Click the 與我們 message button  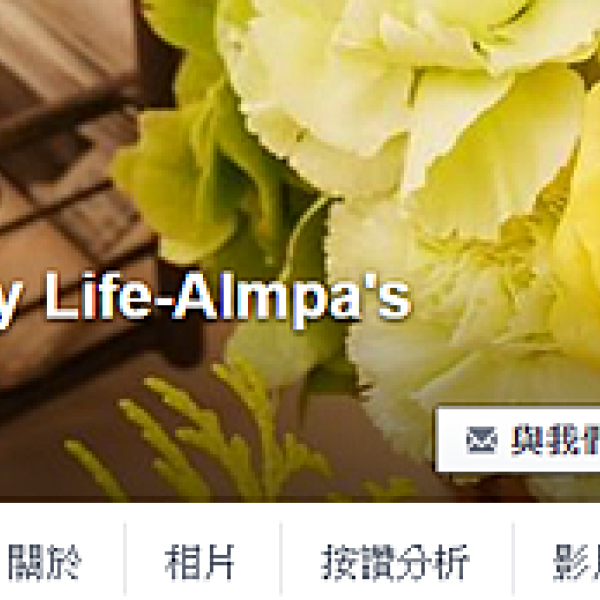pyautogui.click(x=518, y=440)
